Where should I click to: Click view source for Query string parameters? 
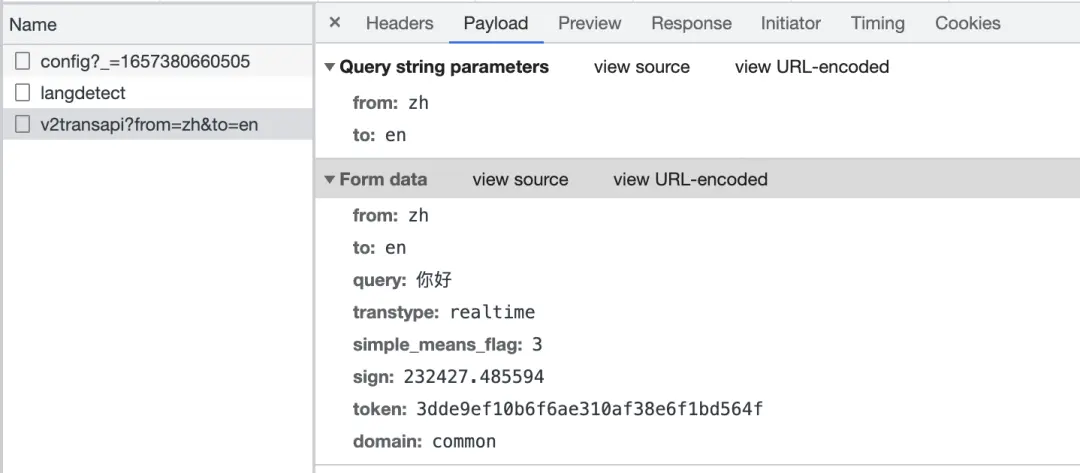tap(641, 67)
